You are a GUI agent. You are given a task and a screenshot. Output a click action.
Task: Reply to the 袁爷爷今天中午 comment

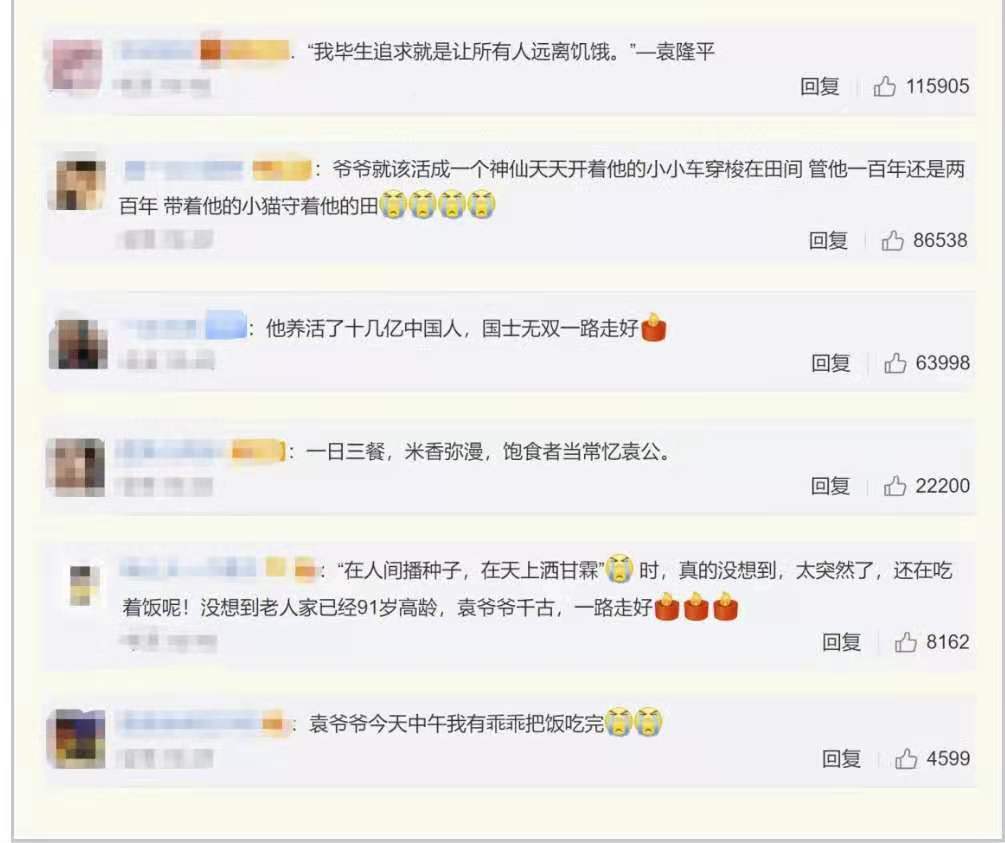(x=842, y=759)
